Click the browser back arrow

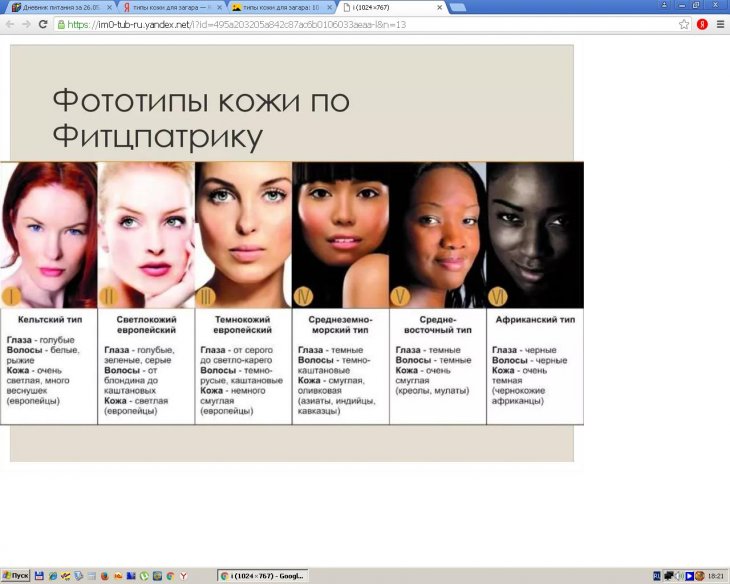pos(10,24)
